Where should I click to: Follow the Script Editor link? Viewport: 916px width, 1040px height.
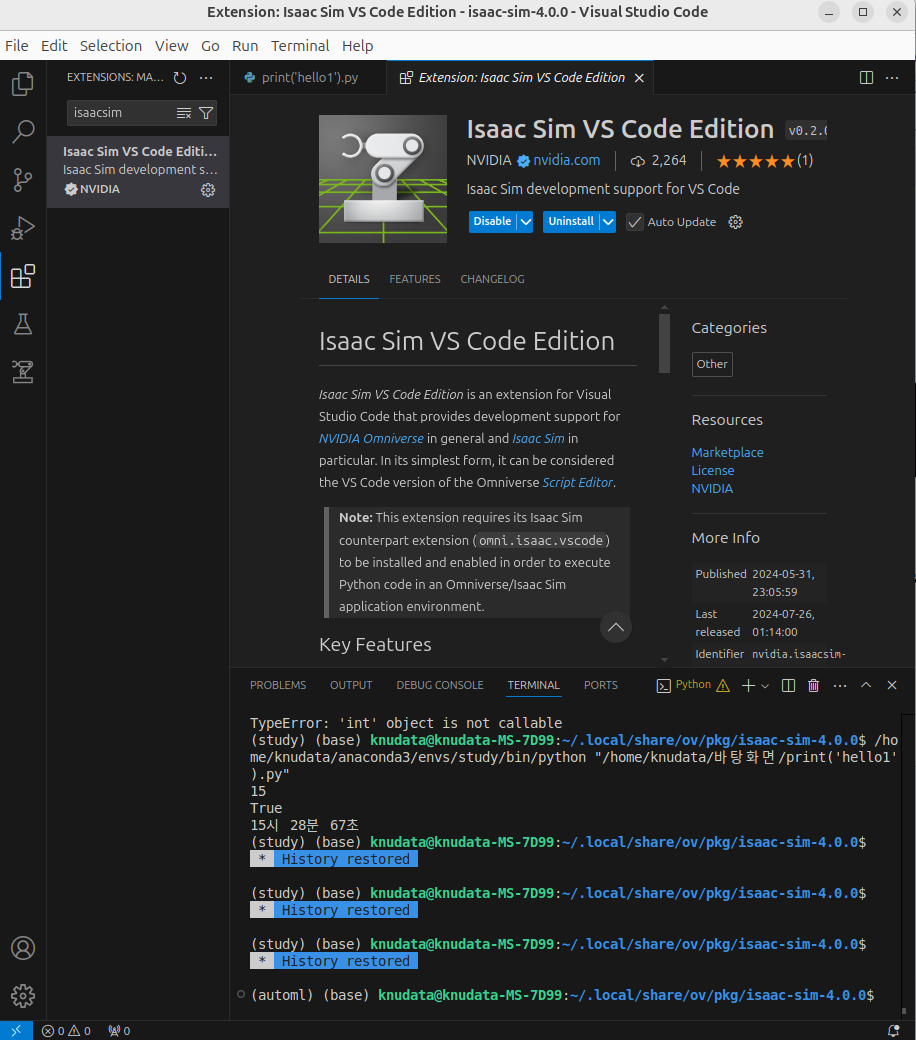577,483
